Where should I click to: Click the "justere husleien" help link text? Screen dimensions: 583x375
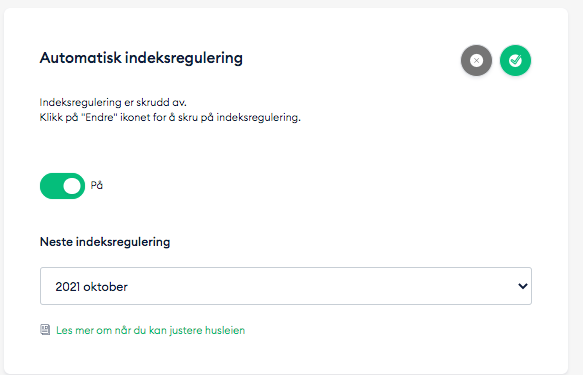[207, 330]
